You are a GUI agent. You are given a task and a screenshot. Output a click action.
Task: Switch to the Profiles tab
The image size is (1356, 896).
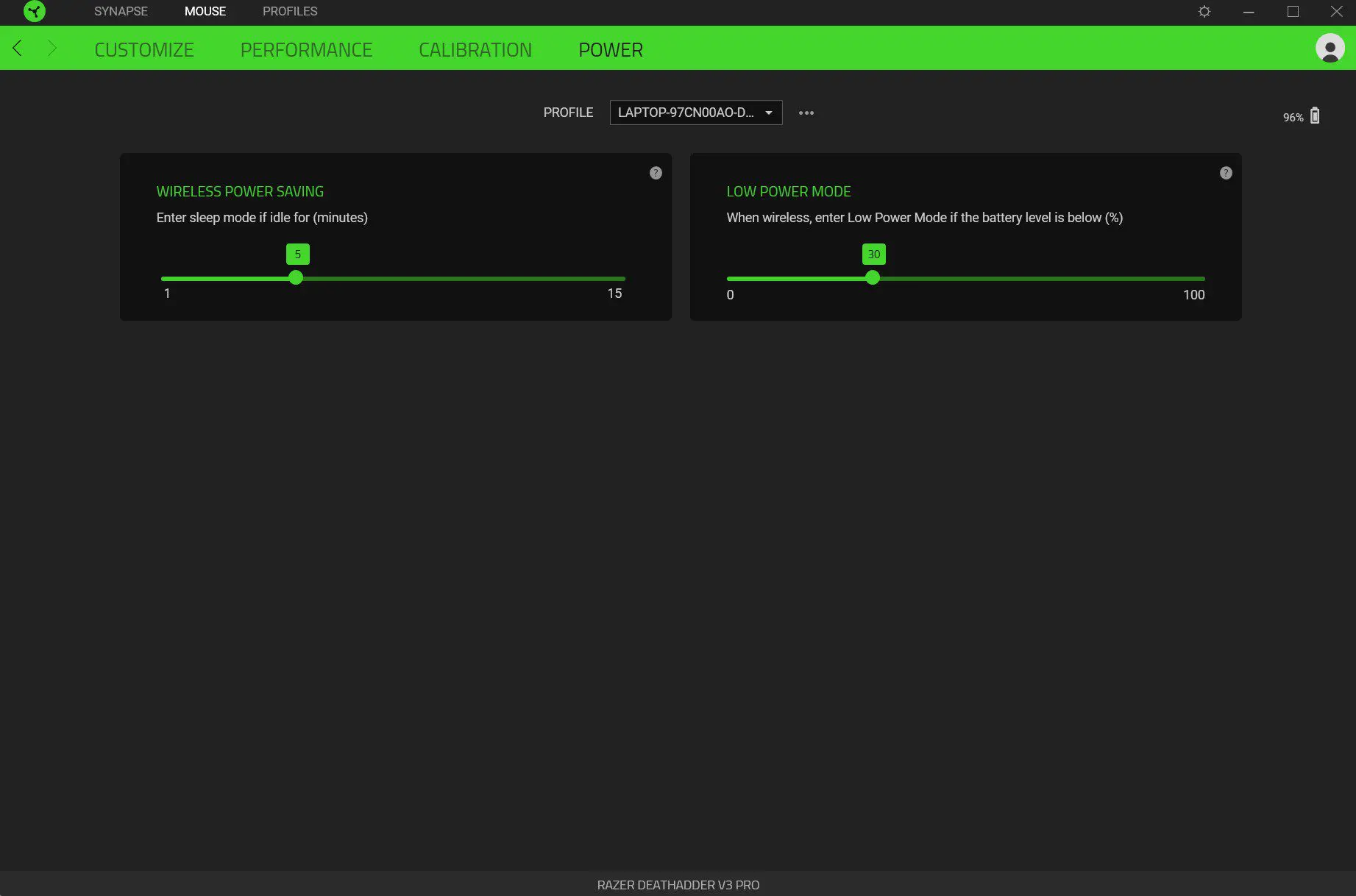point(290,11)
